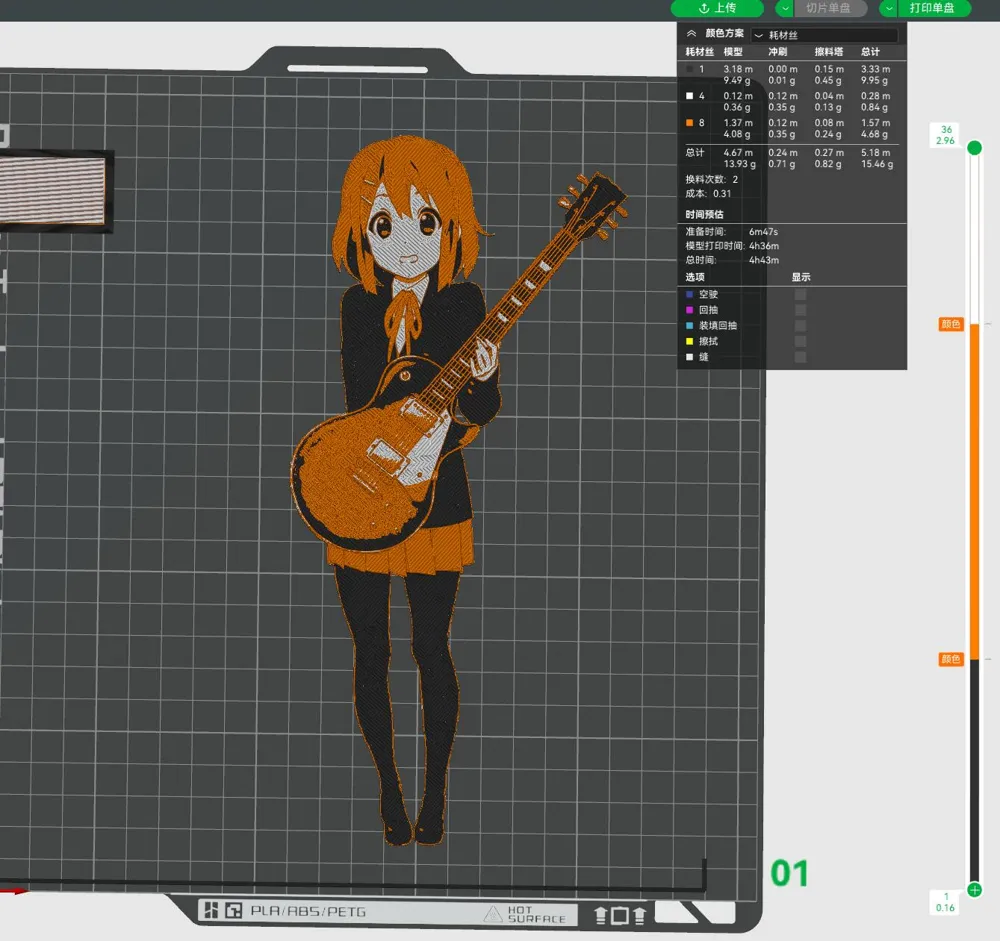Click the 打印单盘 print plate button
The image size is (1000, 941).
934,8
